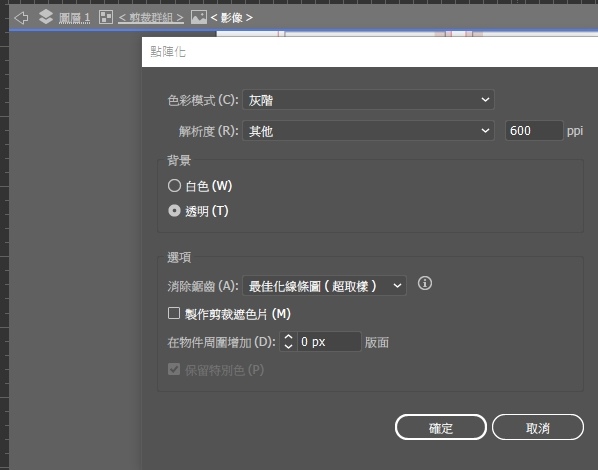Open the <剪裁群組> breadcrumb link

[151, 18]
